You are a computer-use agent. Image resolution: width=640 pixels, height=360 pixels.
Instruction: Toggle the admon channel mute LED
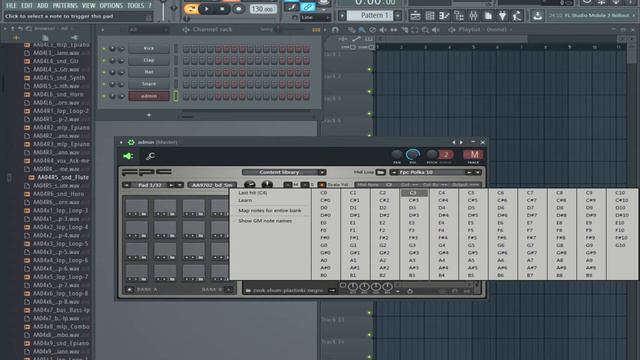point(104,96)
